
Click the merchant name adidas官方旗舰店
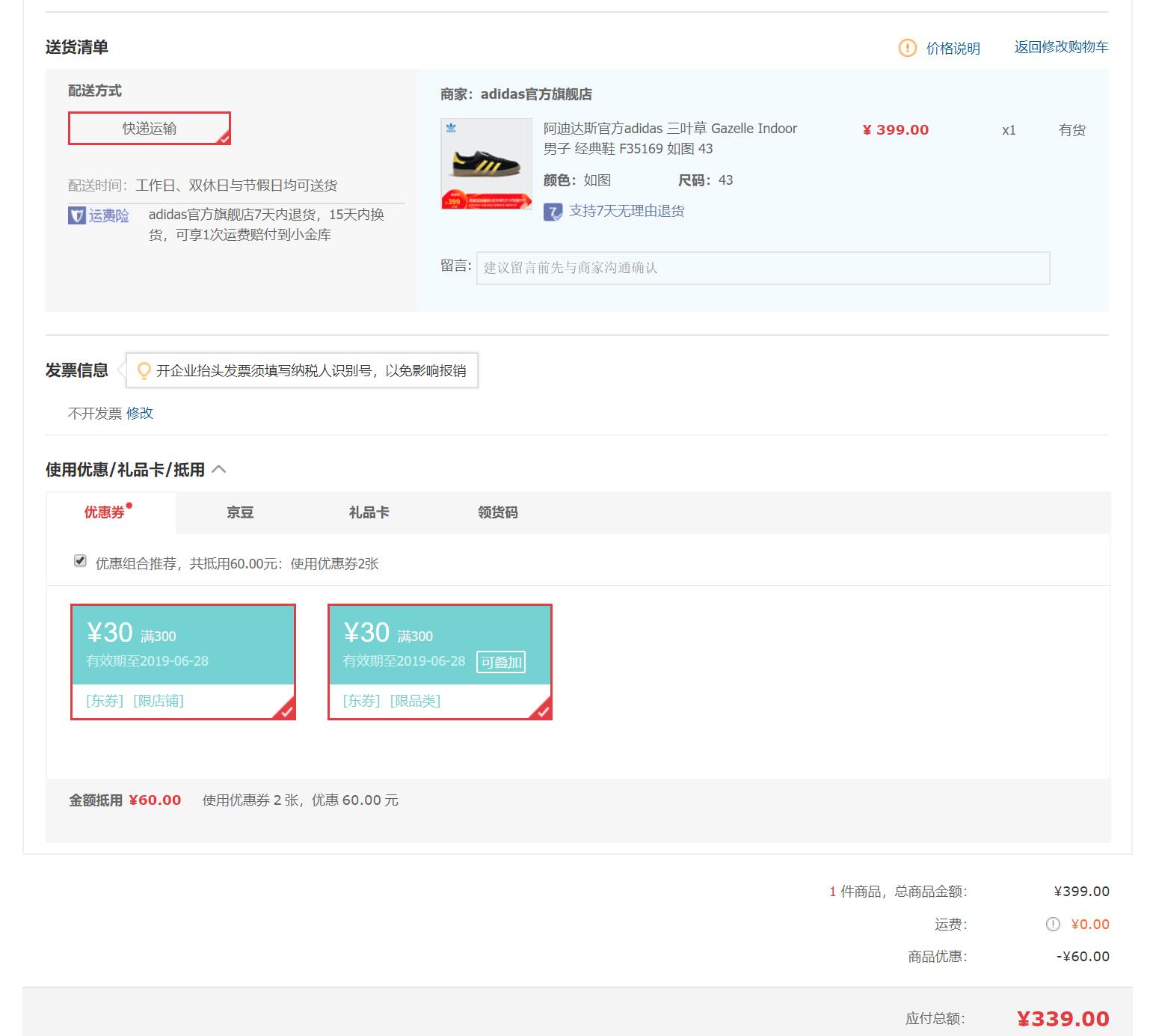[536, 94]
